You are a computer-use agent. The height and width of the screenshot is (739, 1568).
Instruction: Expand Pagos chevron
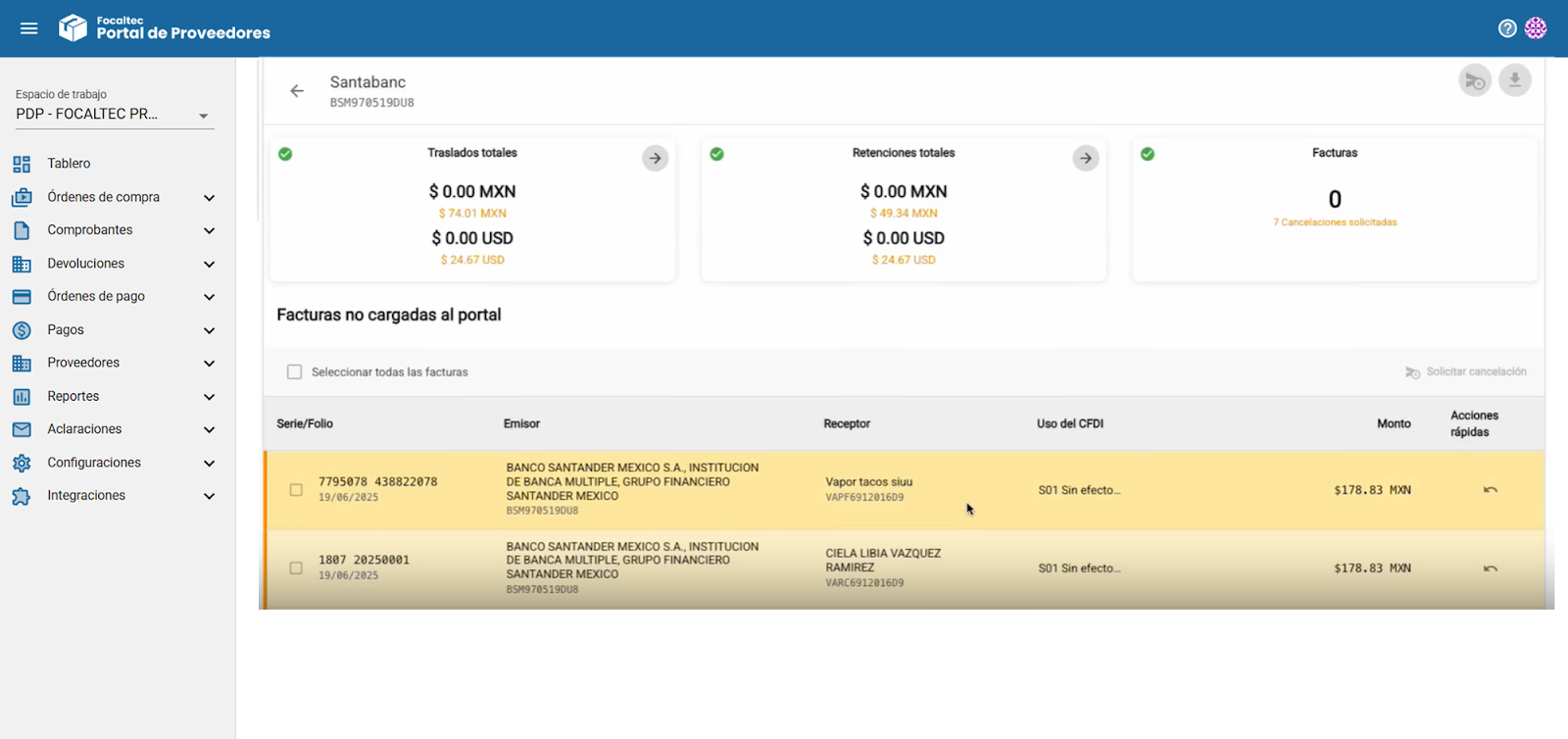(209, 331)
